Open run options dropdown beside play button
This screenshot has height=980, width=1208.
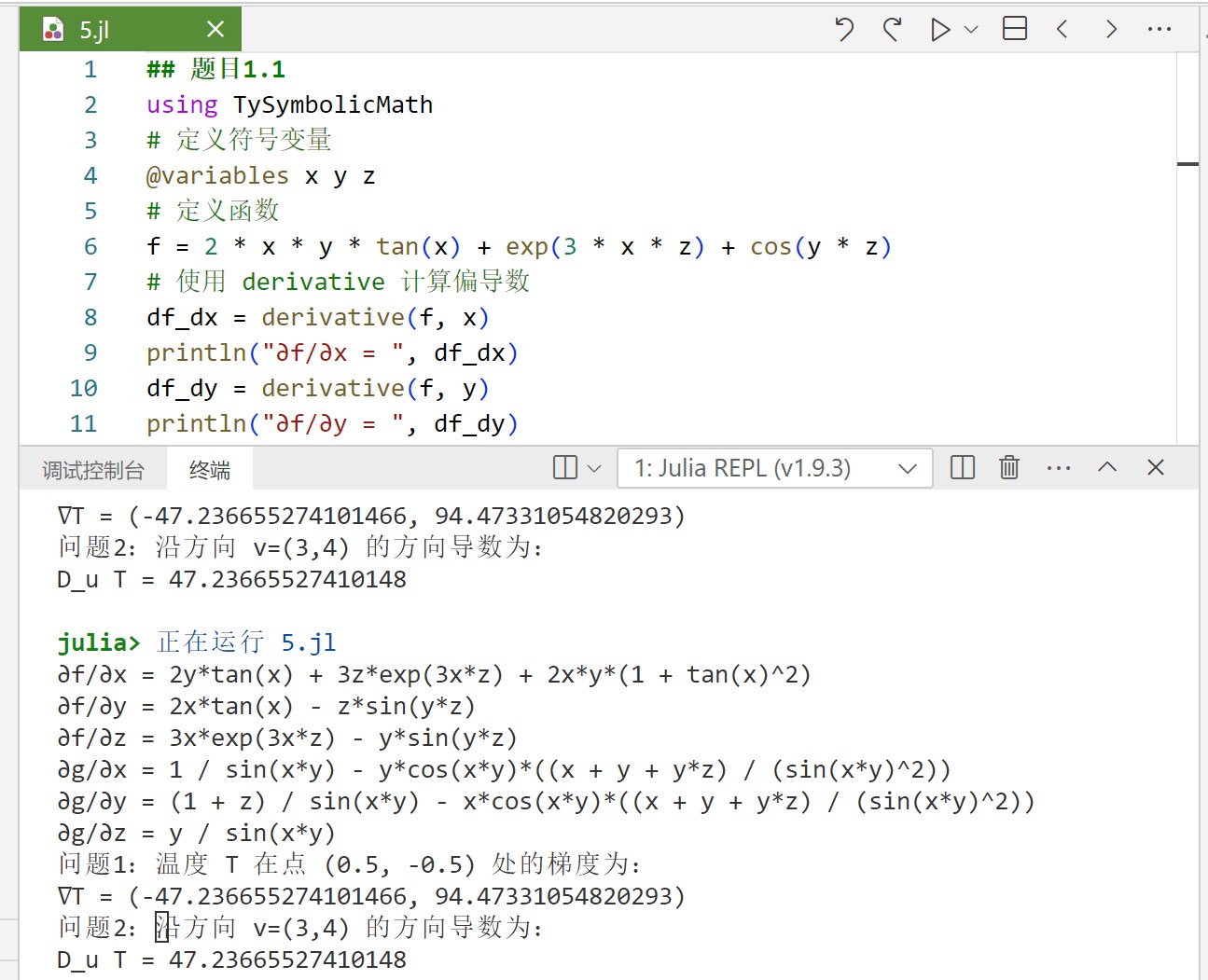tap(971, 30)
